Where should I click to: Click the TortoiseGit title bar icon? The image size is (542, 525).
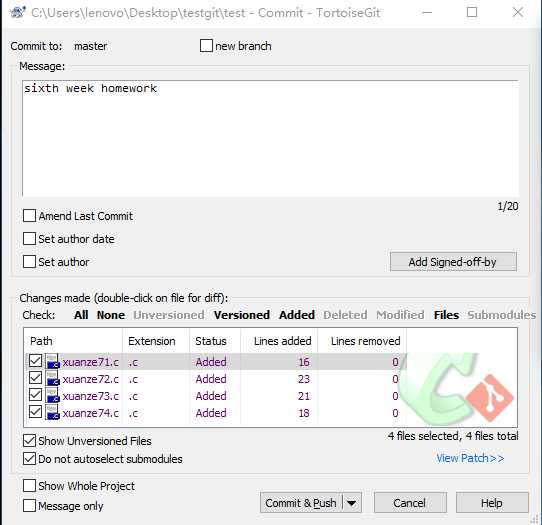[17, 12]
